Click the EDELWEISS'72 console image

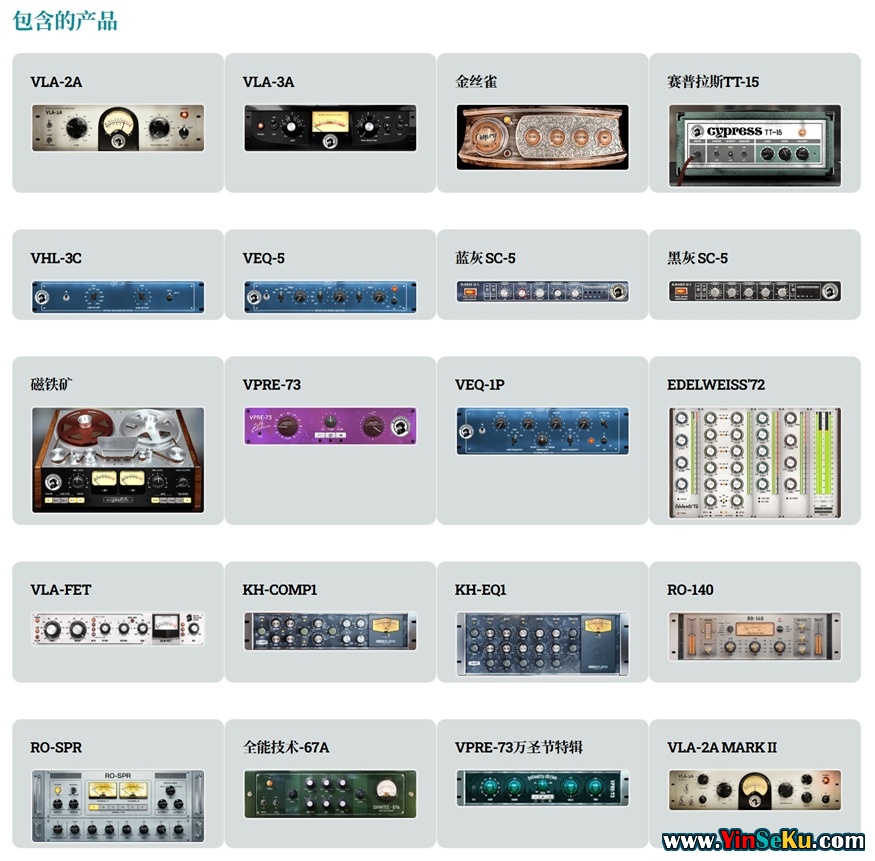(x=755, y=463)
